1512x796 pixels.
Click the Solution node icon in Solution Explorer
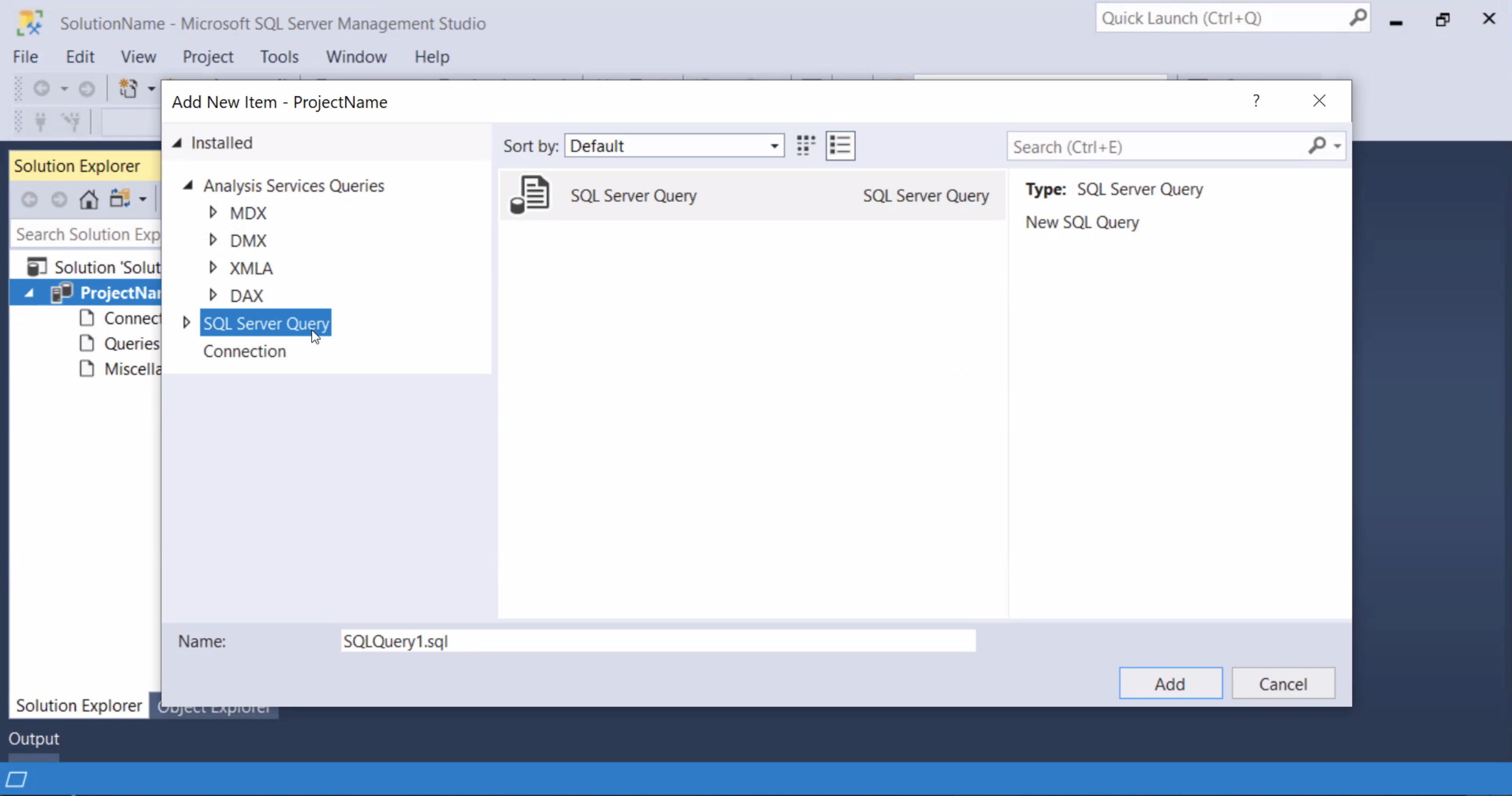[x=36, y=267]
